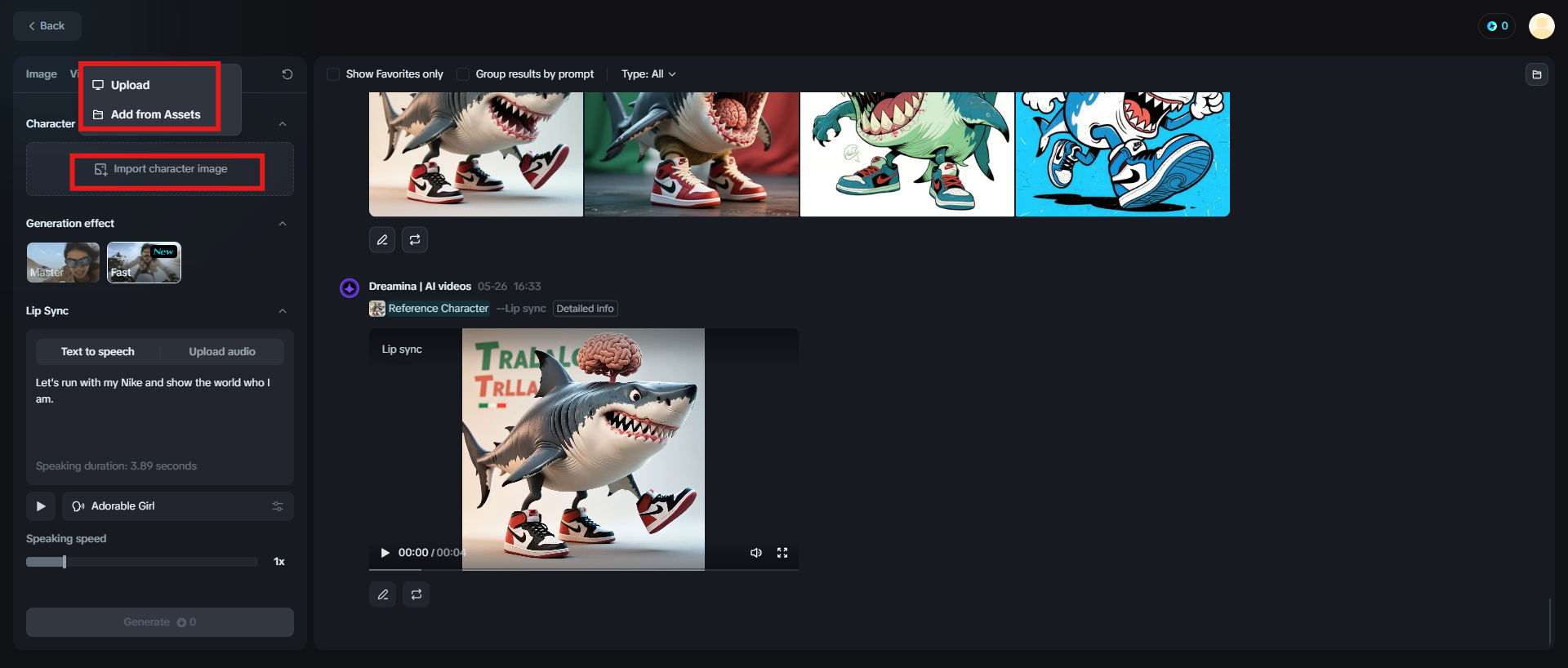Reset settings with the refresh icon

pos(287,74)
